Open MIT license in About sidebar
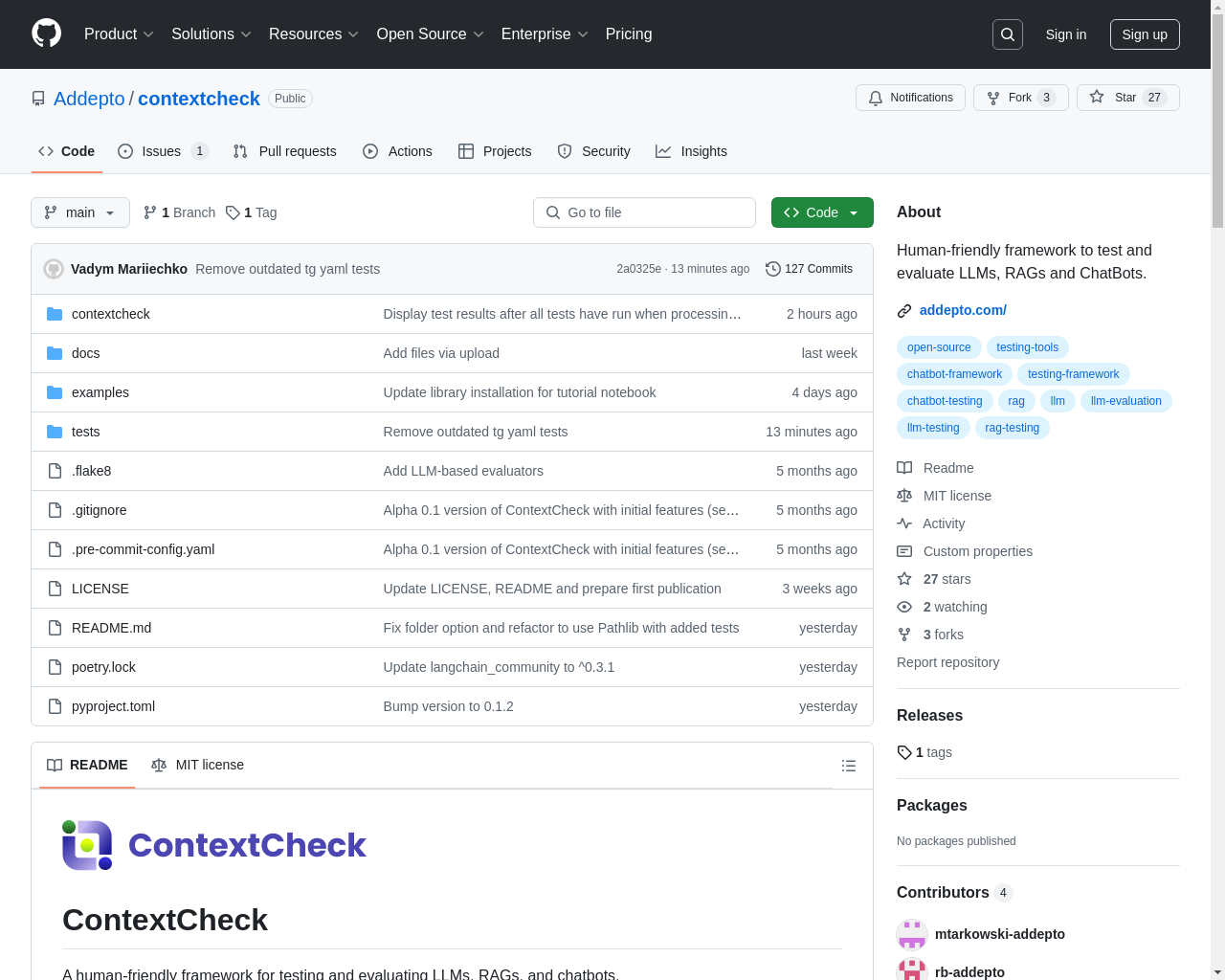This screenshot has height=980, width=1225. pyautogui.click(x=944, y=496)
